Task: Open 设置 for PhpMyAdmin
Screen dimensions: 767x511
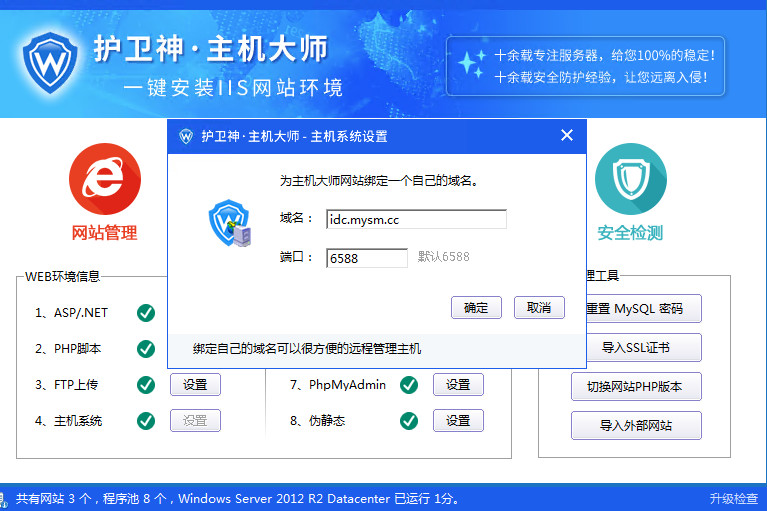Action: 458,385
